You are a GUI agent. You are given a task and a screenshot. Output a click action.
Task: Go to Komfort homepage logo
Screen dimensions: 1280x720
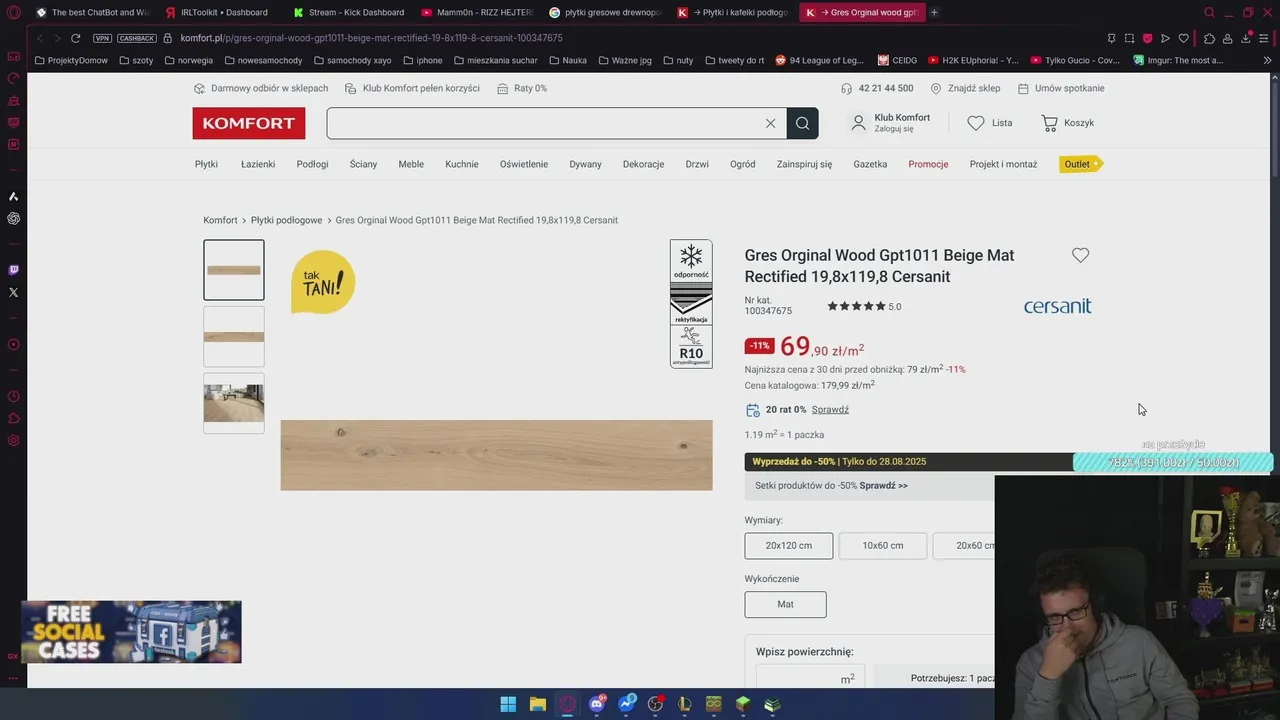pyautogui.click(x=249, y=123)
